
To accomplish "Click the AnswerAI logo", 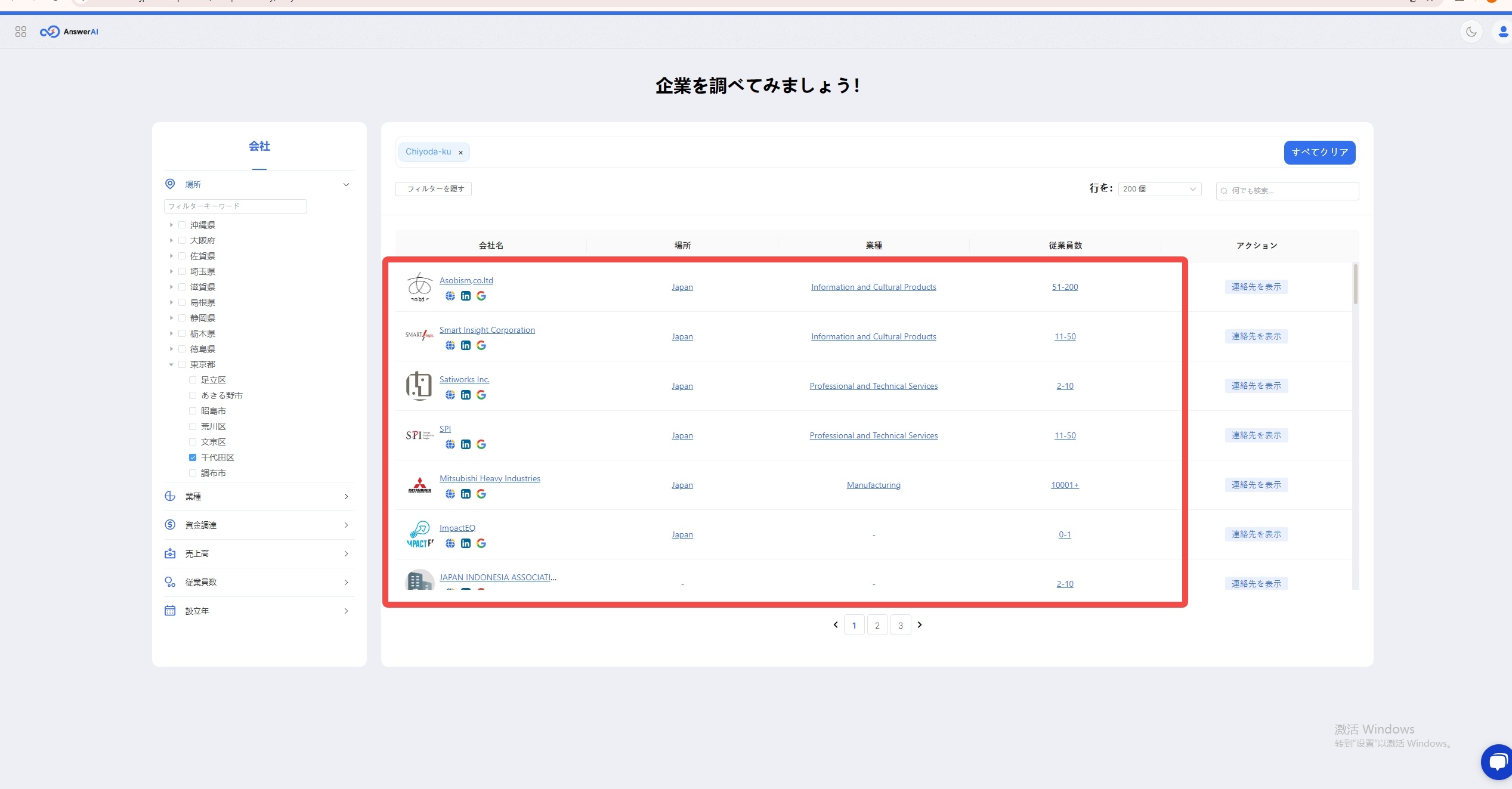I will 69,32.
